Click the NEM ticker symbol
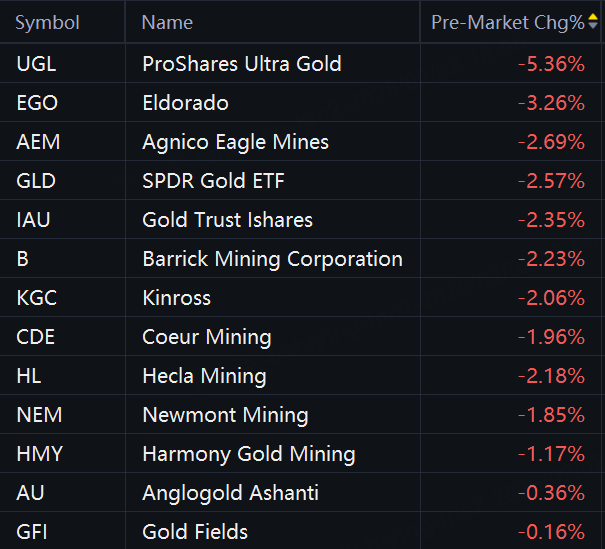Viewport: 605px width, 549px height. coord(38,415)
